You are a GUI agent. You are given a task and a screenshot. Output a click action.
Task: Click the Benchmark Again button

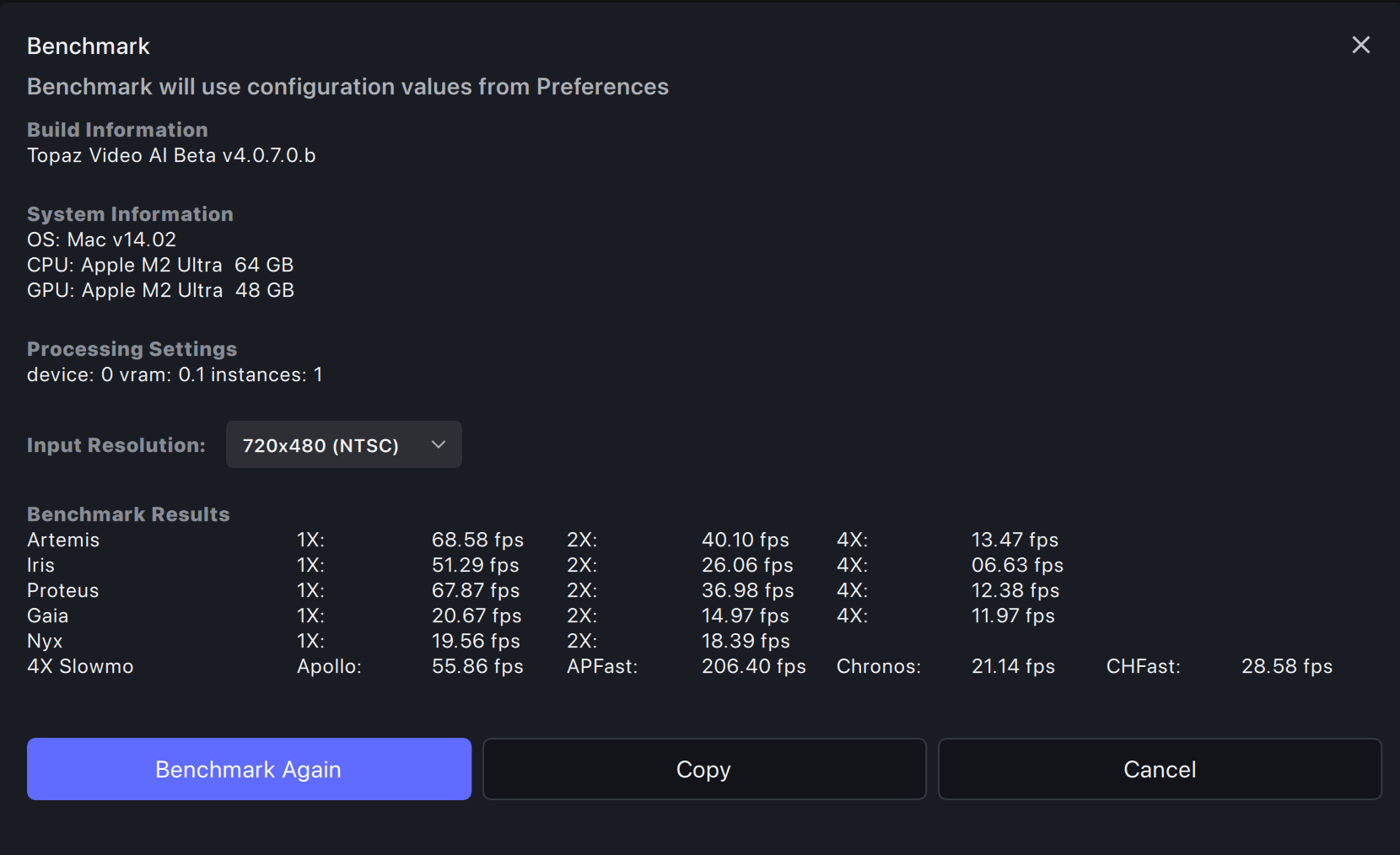point(249,769)
